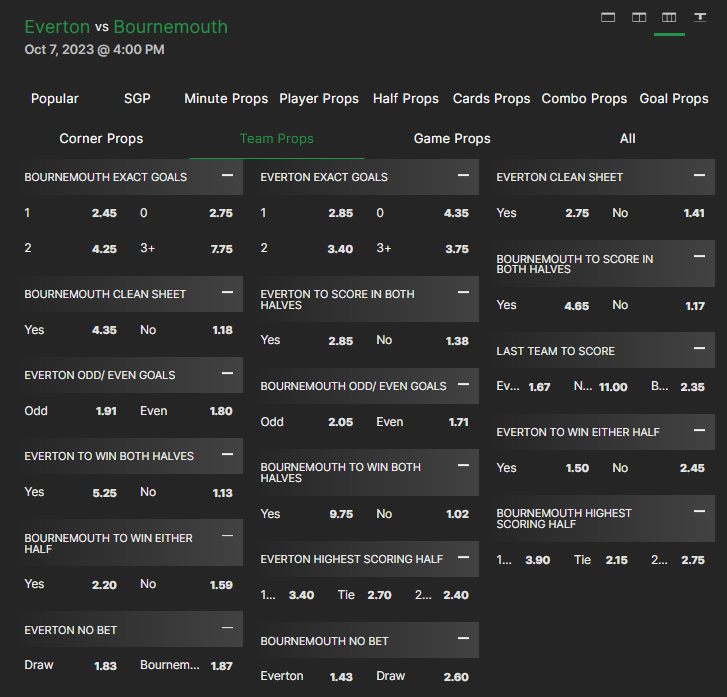
Task: Pick Bournemouth highest scoring half Tie 2.15
Action: click(x=600, y=560)
